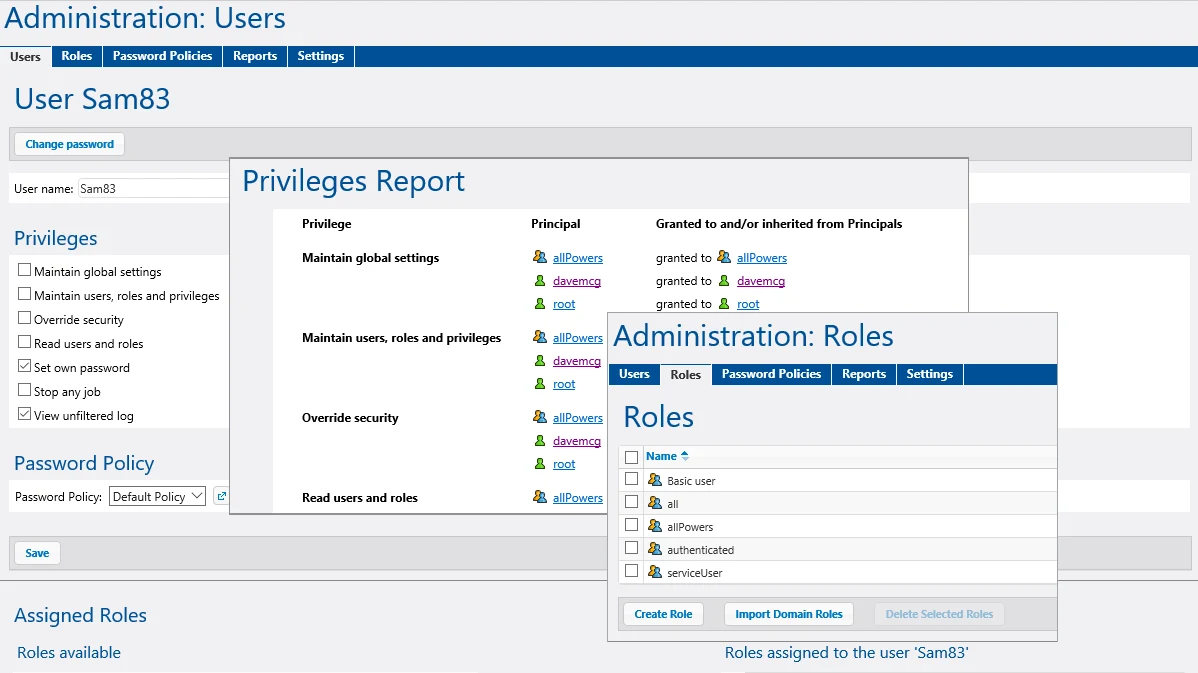Open the Password Policy dropdown
This screenshot has height=673, width=1198.
(x=157, y=496)
